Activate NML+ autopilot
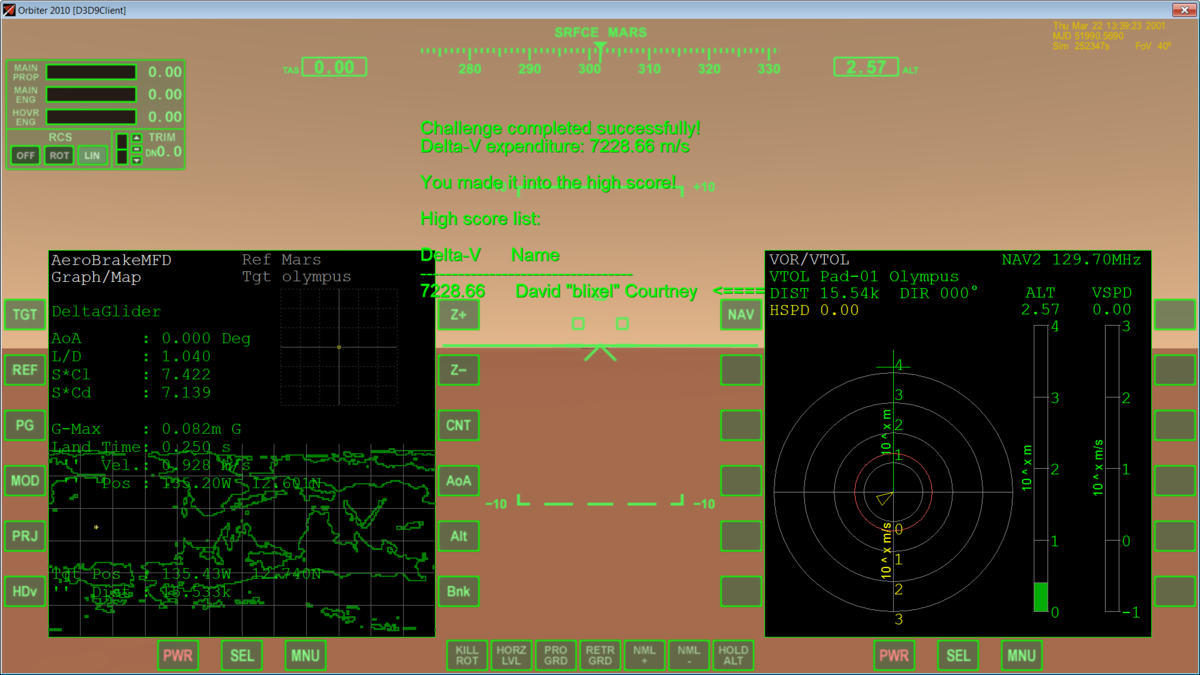The height and width of the screenshot is (675, 1200). (644, 655)
